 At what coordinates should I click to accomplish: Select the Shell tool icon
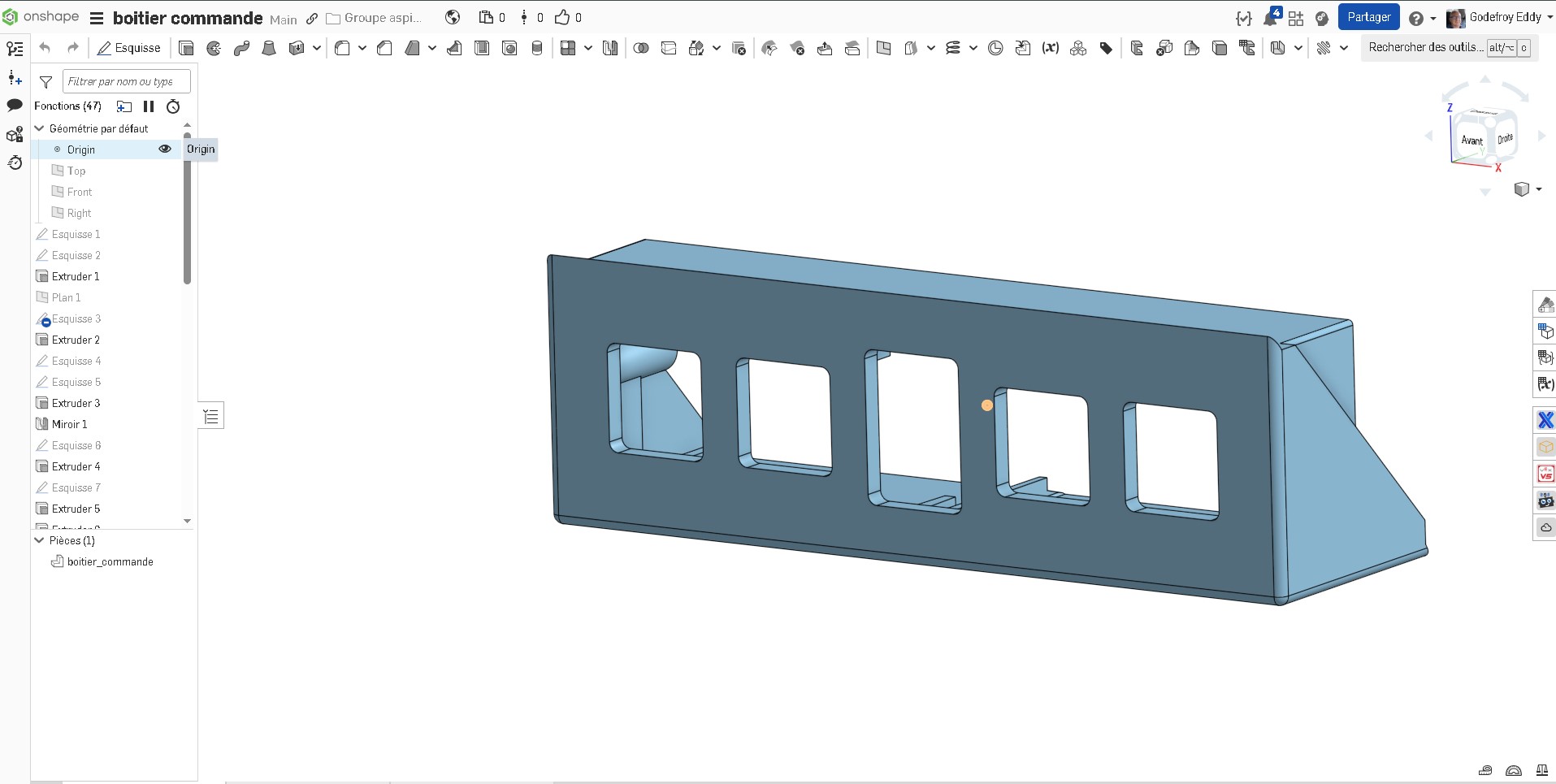coord(482,48)
